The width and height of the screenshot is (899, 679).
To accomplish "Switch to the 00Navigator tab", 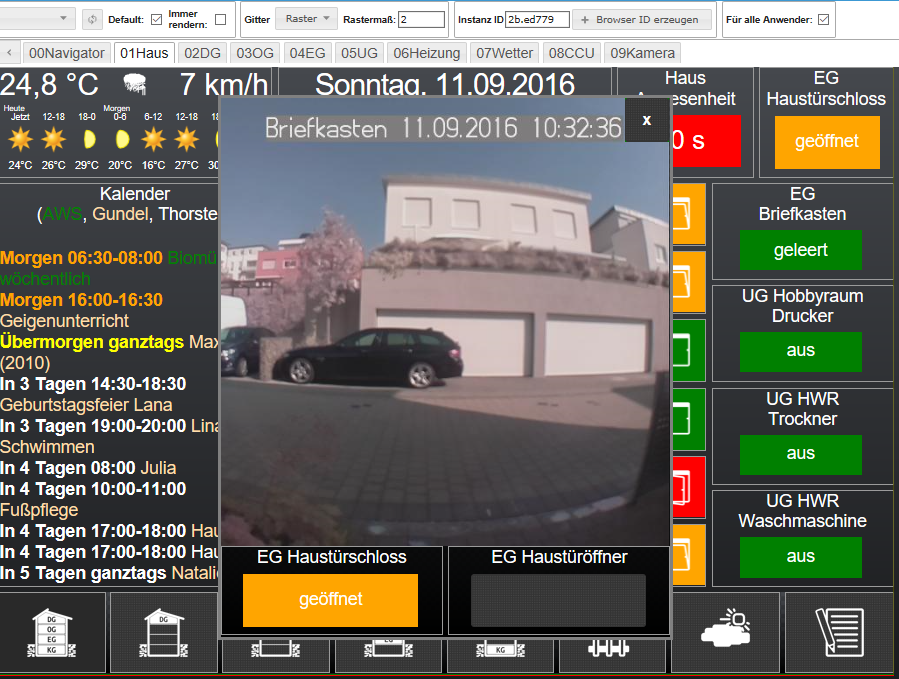I will [x=67, y=53].
